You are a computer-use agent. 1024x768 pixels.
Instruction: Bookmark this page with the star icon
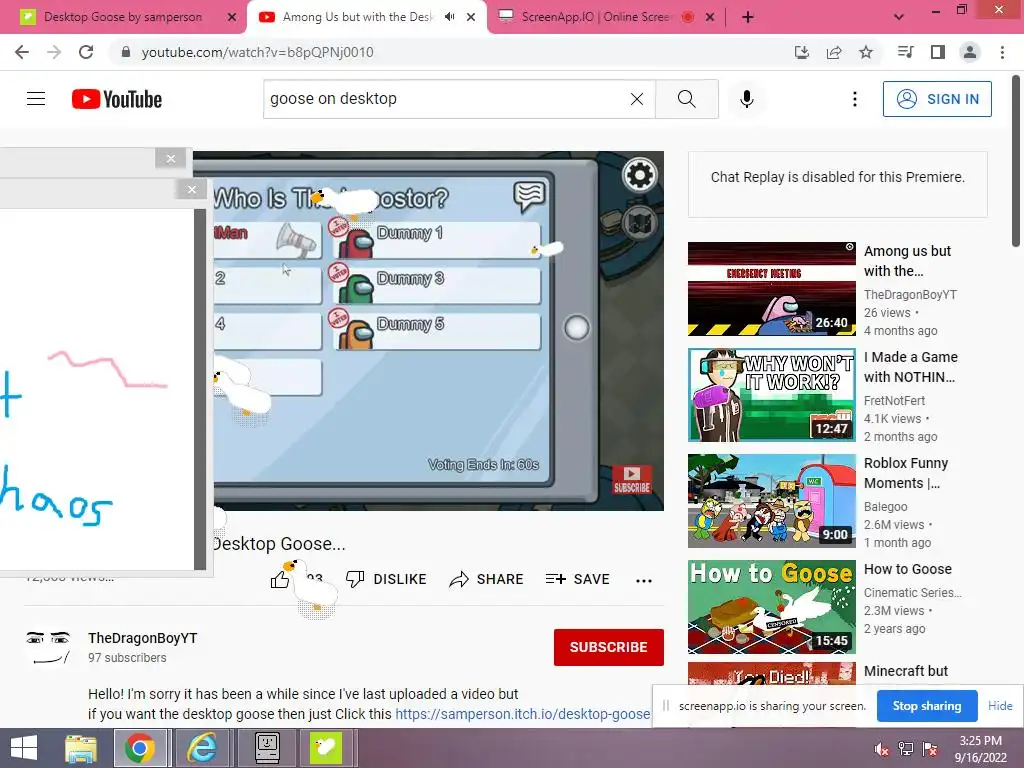(x=866, y=52)
